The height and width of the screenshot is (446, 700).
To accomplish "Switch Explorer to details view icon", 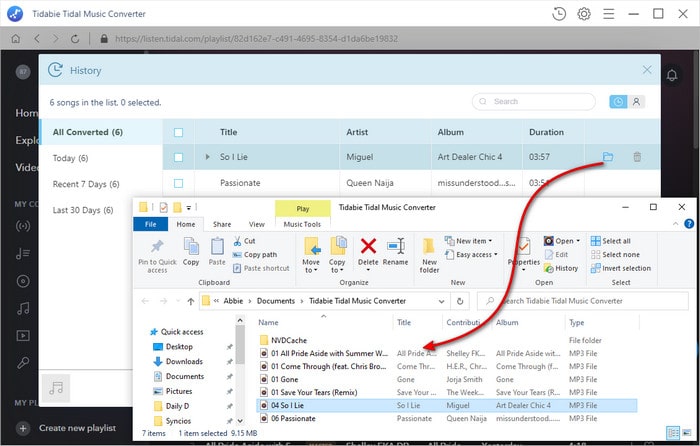I will pos(673,432).
